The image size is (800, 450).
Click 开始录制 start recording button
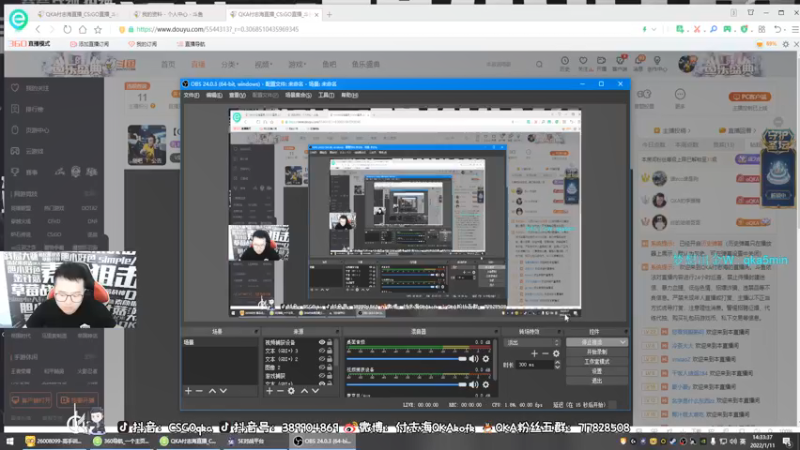click(596, 352)
